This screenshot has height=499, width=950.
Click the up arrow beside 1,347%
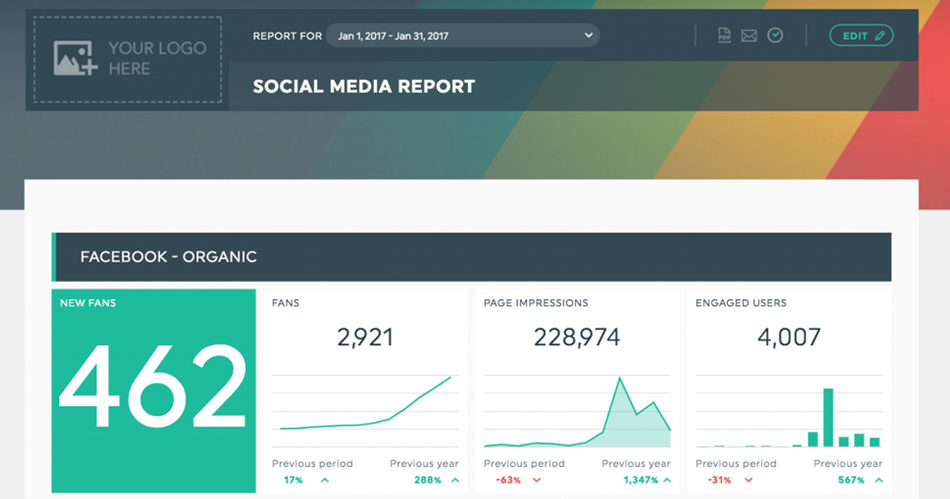click(667, 480)
